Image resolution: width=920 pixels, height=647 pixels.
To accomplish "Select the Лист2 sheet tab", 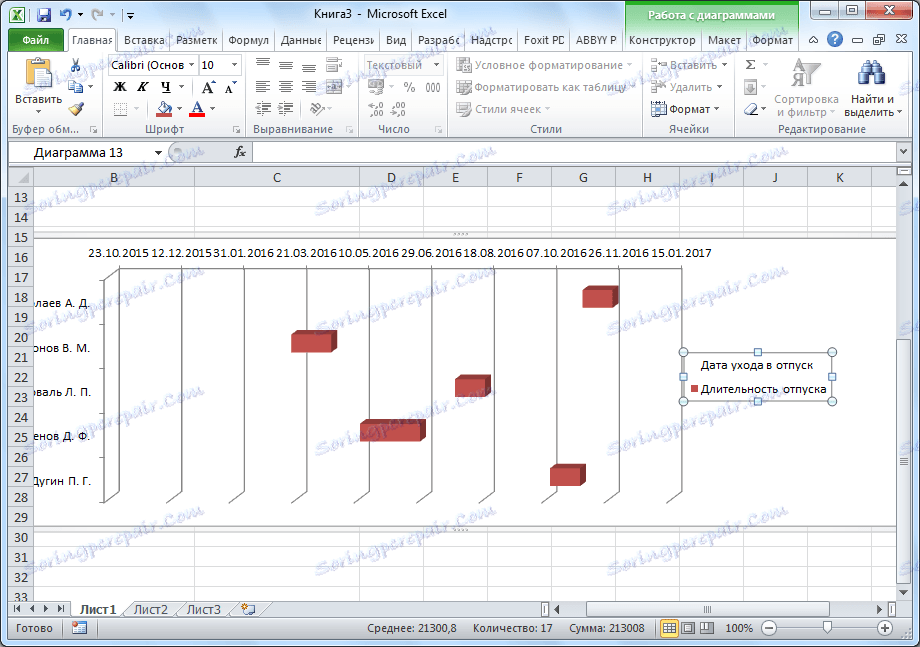I will point(150,609).
